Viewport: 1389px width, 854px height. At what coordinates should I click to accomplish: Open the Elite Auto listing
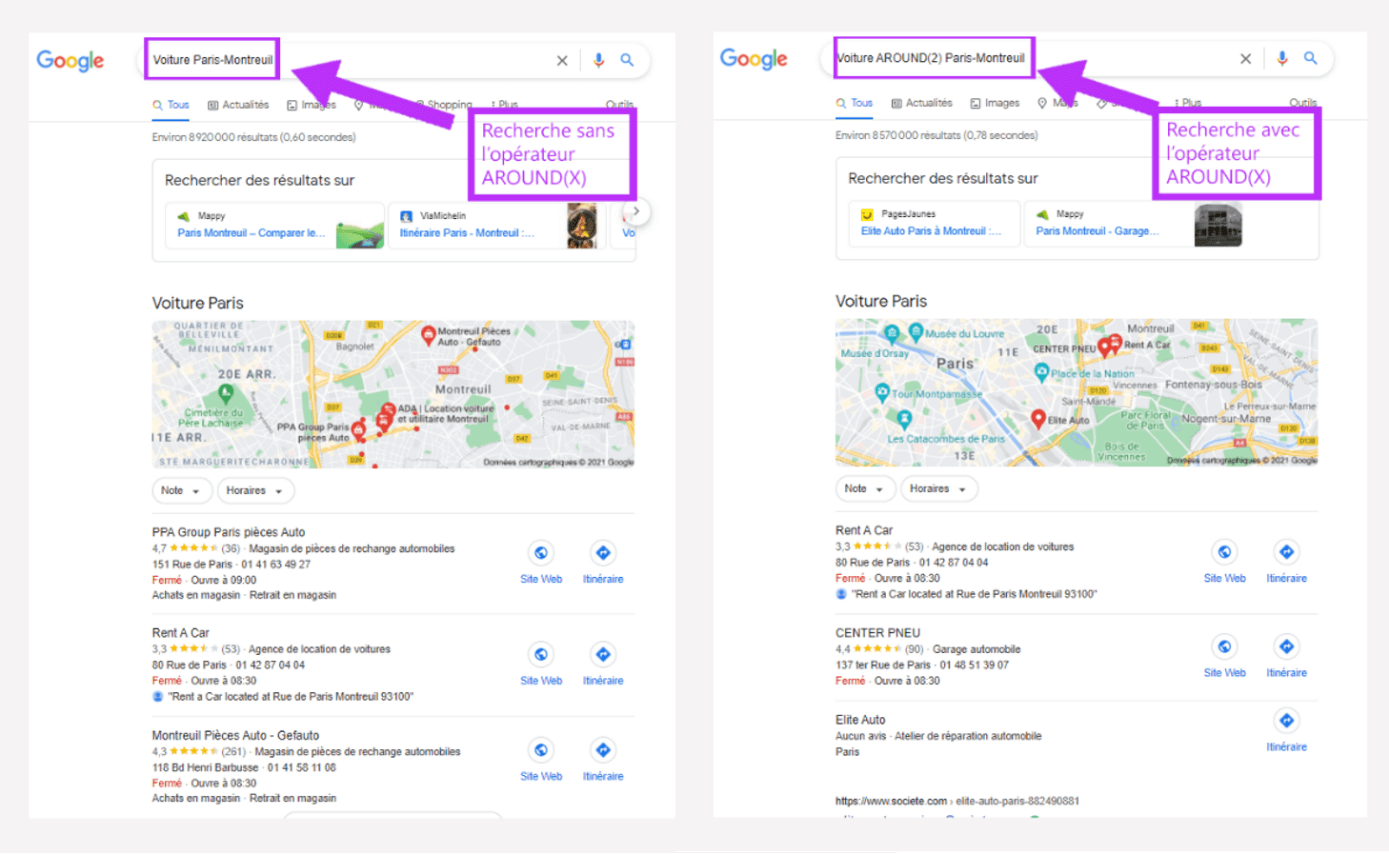(x=860, y=720)
